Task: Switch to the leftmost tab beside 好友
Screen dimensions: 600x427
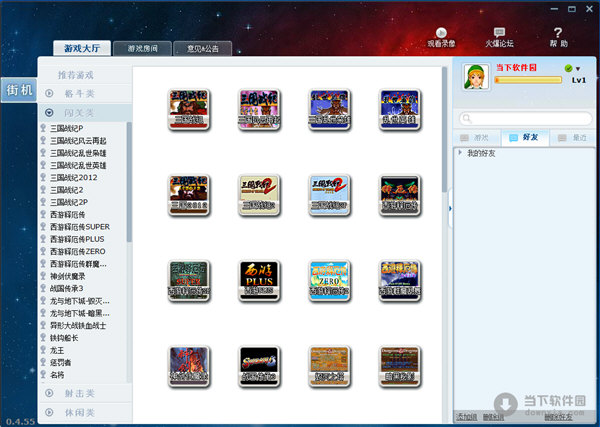Action: [x=476, y=138]
